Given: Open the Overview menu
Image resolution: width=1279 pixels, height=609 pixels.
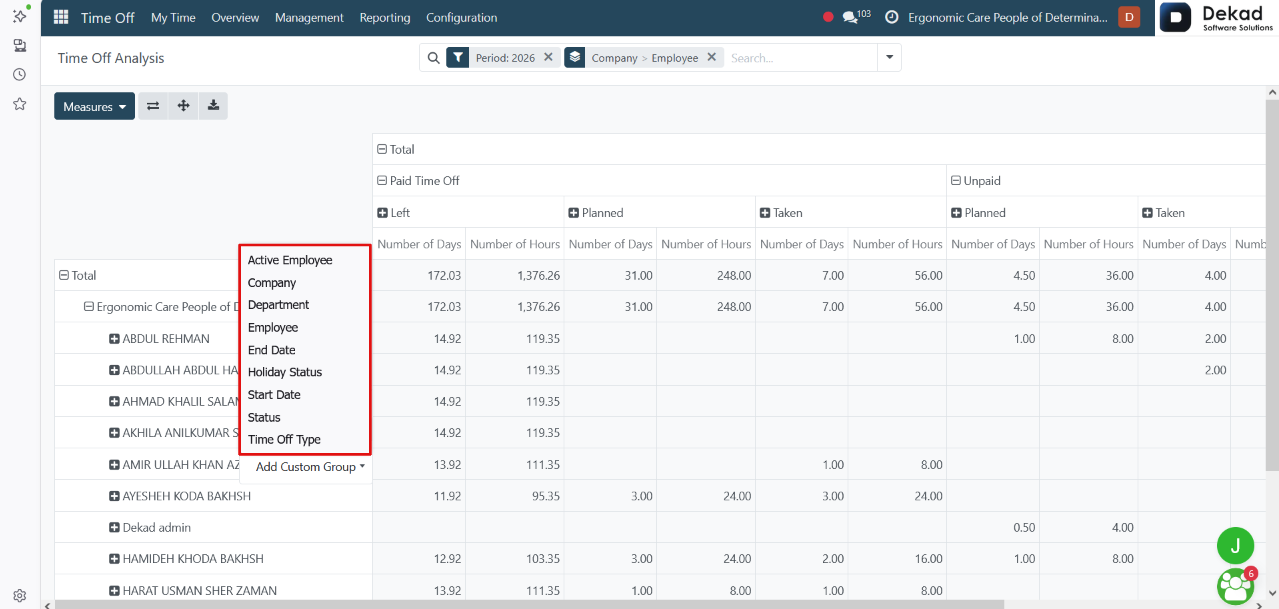Looking at the screenshot, I should point(235,17).
